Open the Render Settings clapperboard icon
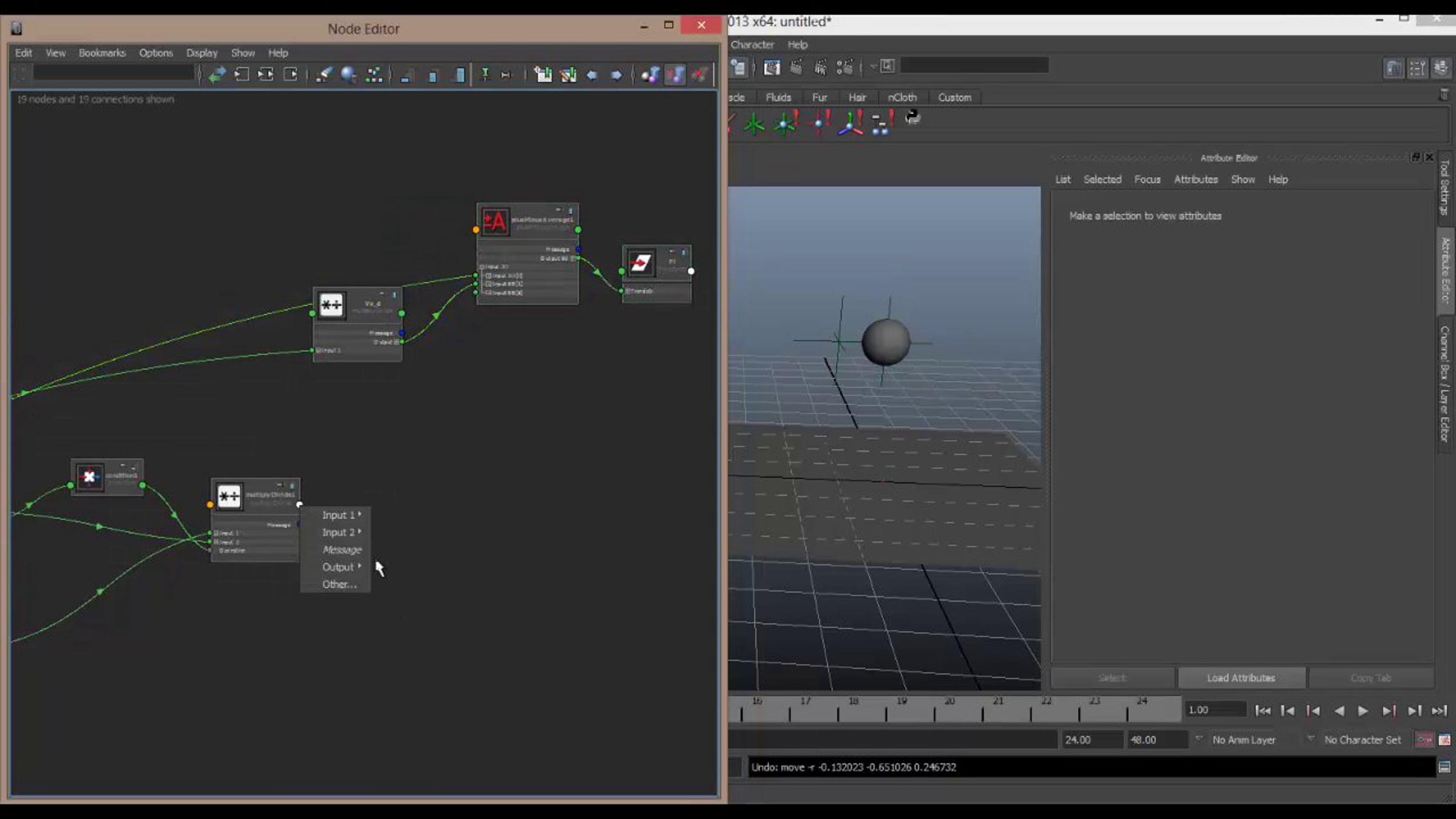This screenshot has width=1456, height=819. pos(844,67)
